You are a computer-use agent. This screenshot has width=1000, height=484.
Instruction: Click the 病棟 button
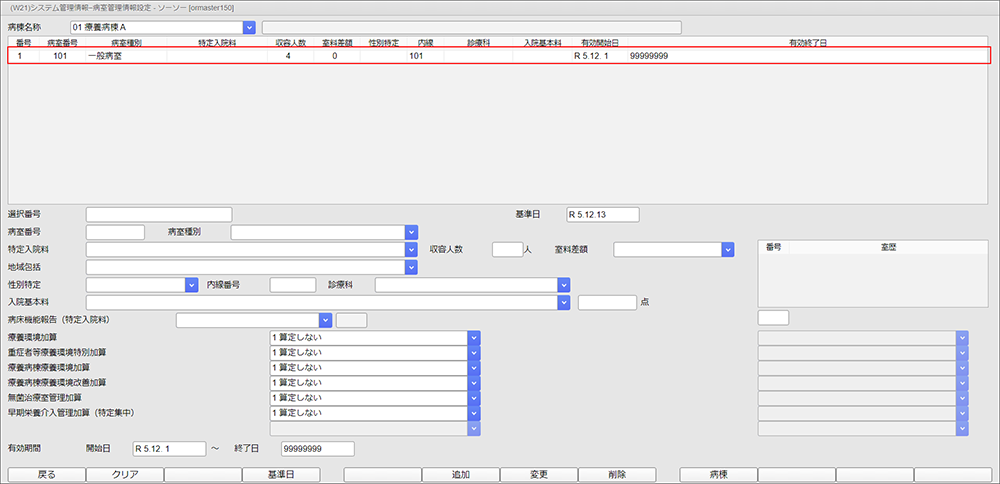tap(718, 475)
